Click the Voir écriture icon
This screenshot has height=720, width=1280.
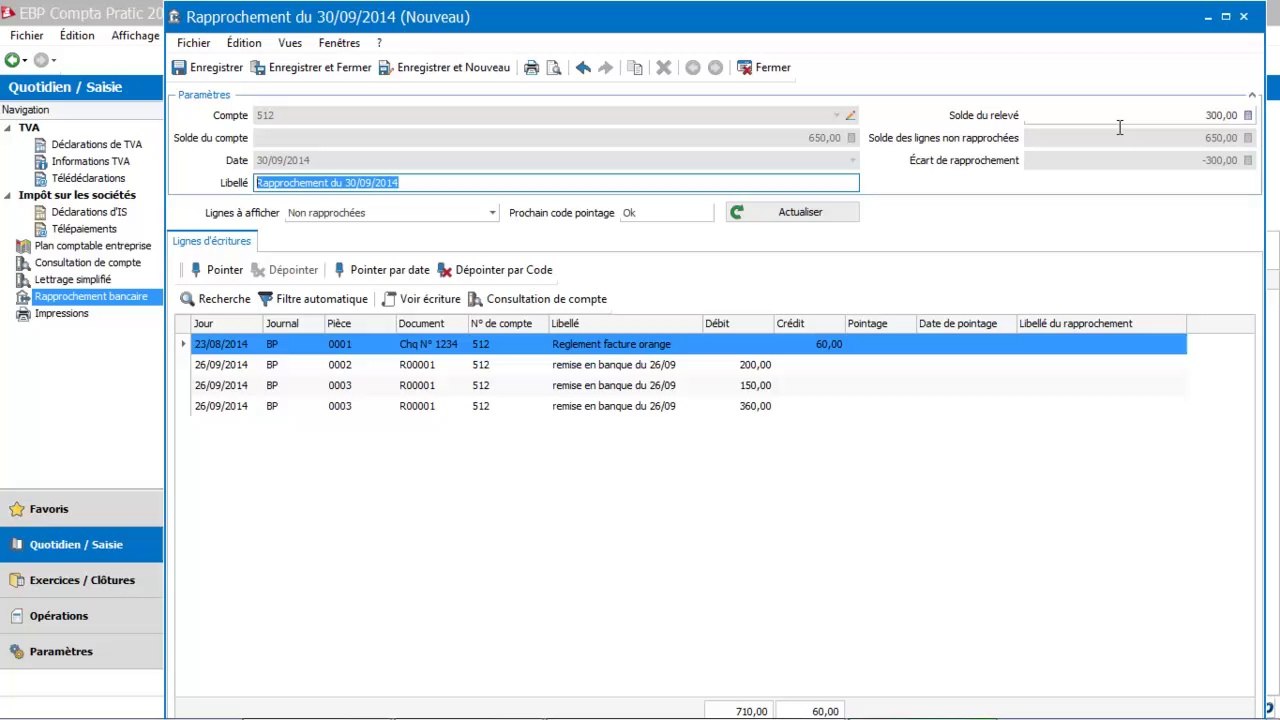pyautogui.click(x=389, y=299)
